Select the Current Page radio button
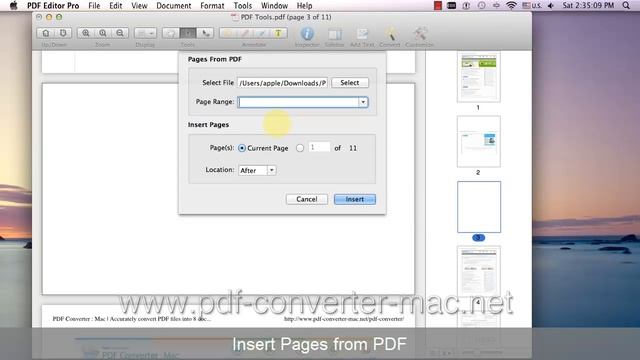 coord(242,148)
